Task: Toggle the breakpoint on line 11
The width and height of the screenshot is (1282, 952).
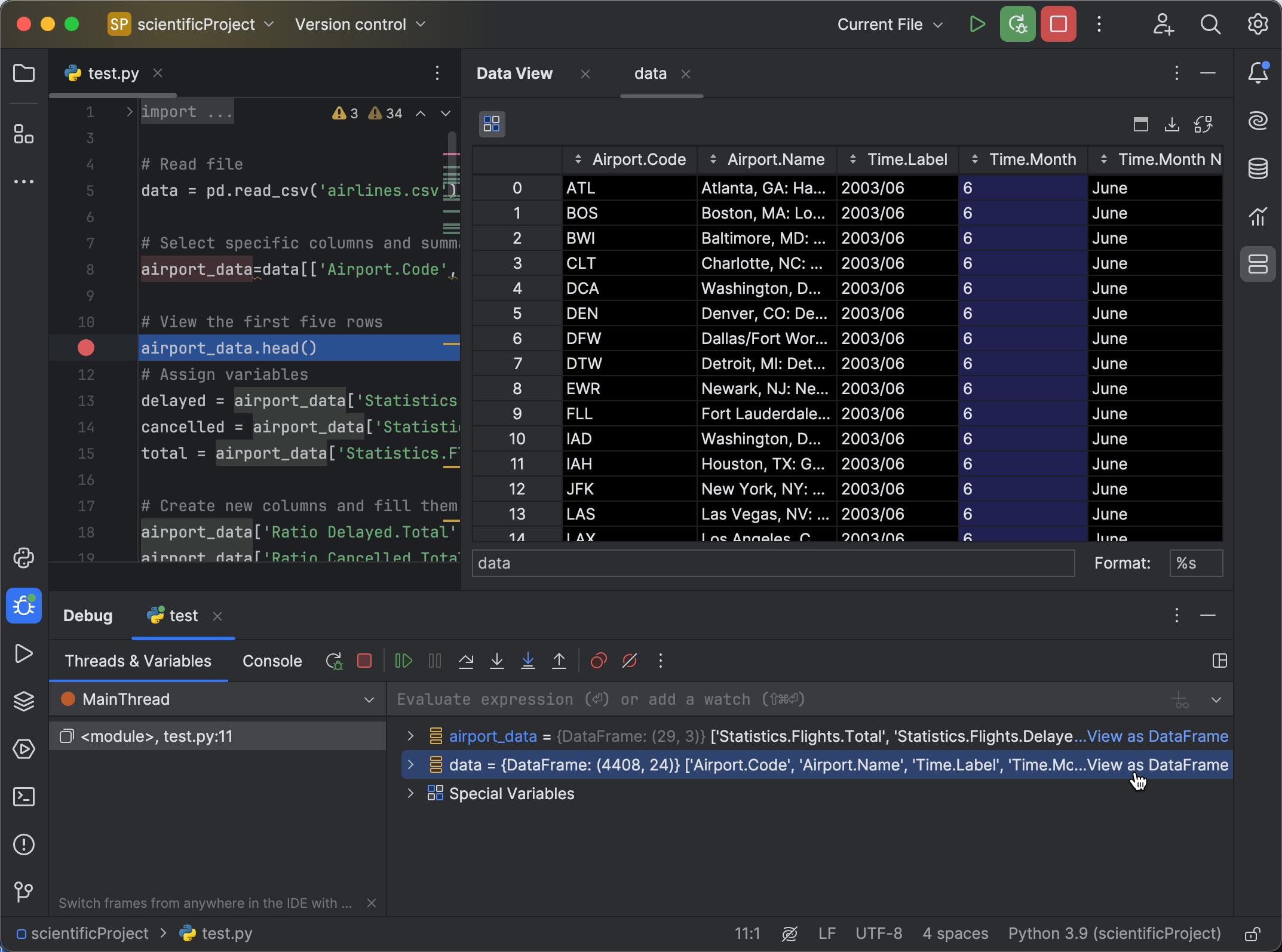Action: (85, 347)
